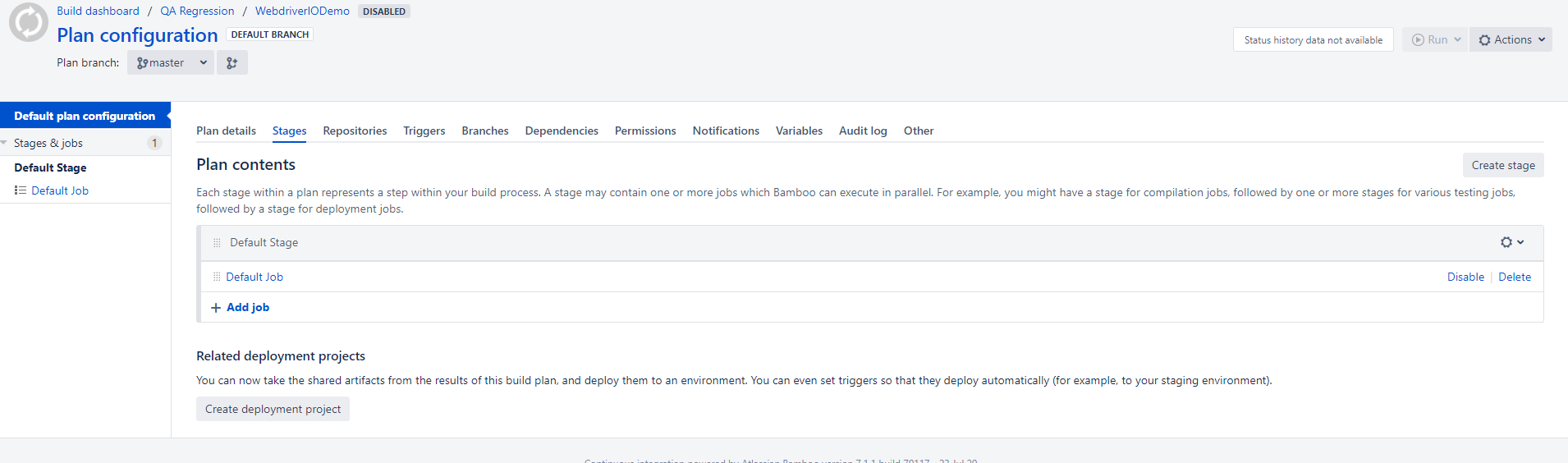Disable the Default Job
The width and height of the screenshot is (1568, 463).
coord(1465,277)
